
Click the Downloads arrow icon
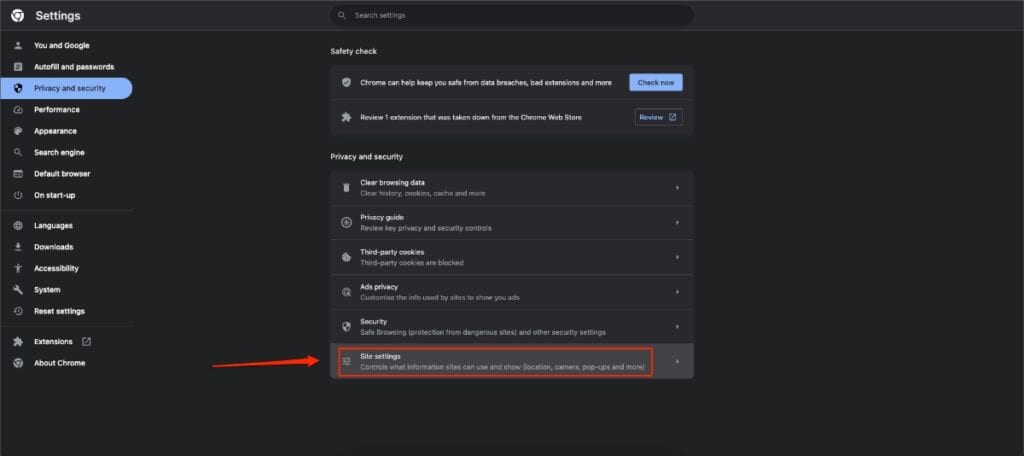coord(18,247)
